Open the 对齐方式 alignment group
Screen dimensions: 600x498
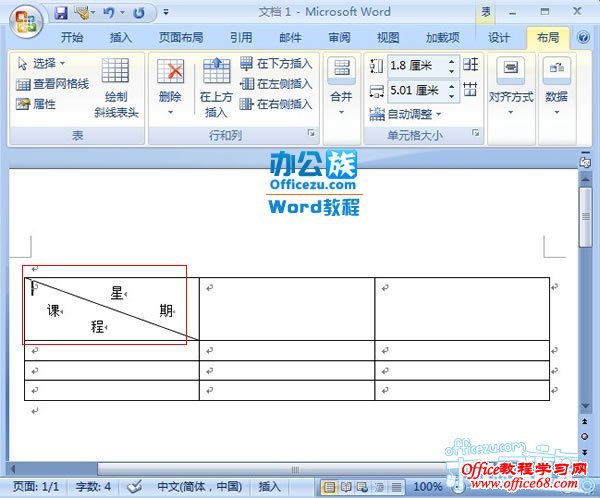[511, 86]
